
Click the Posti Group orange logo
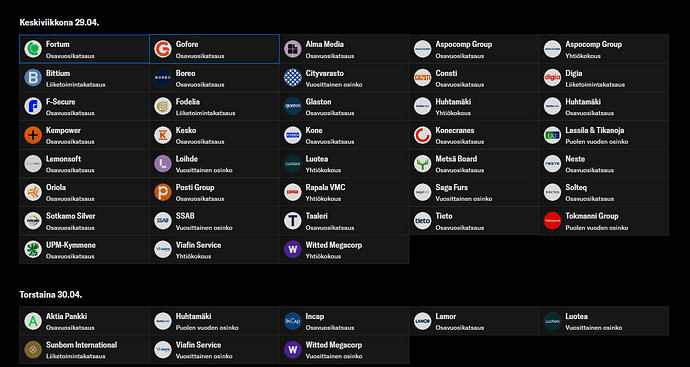(163, 192)
